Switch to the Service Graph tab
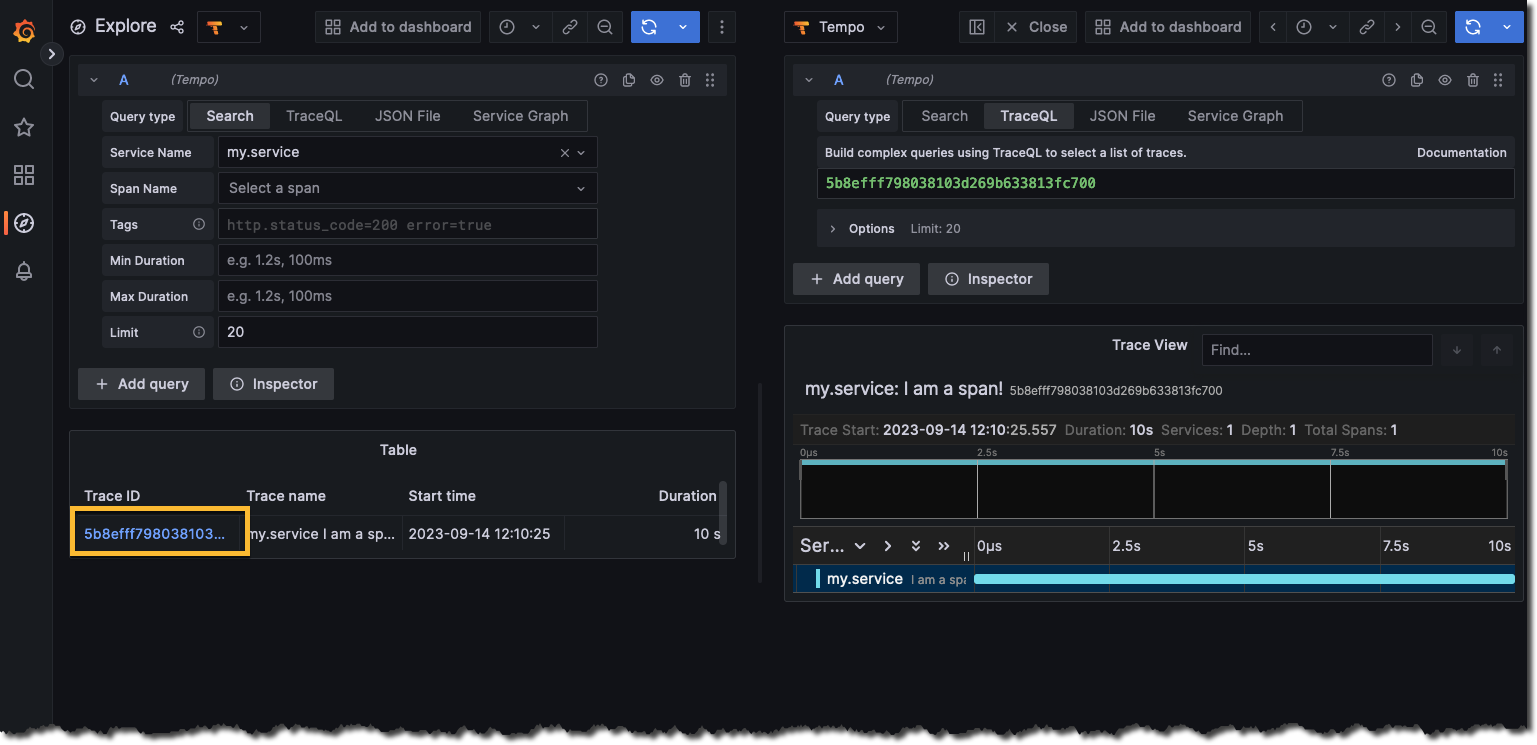This screenshot has width=1537, height=745. pyautogui.click(x=519, y=115)
